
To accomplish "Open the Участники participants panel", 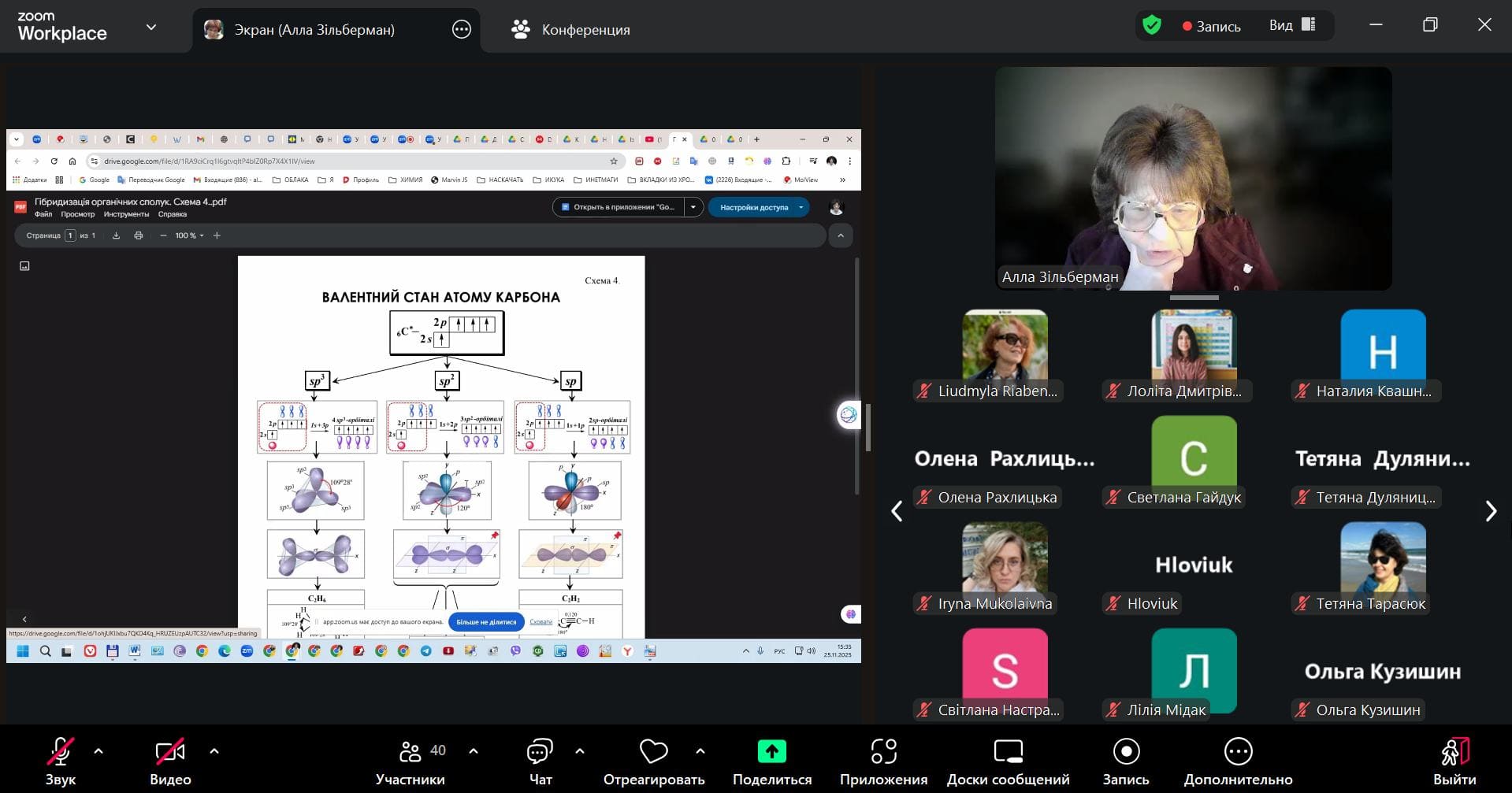I will (x=411, y=759).
